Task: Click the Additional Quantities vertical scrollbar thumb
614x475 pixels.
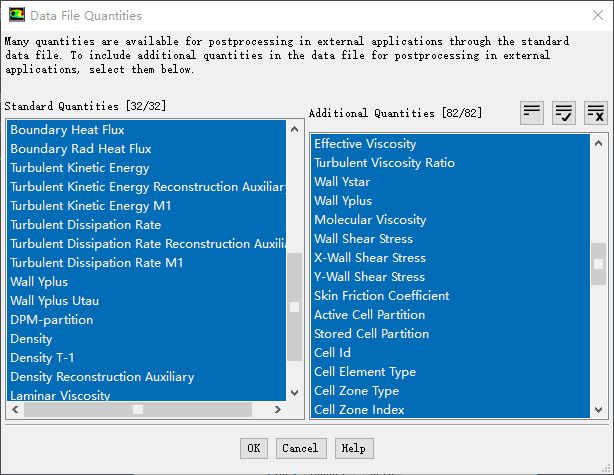Action: pos(598,264)
